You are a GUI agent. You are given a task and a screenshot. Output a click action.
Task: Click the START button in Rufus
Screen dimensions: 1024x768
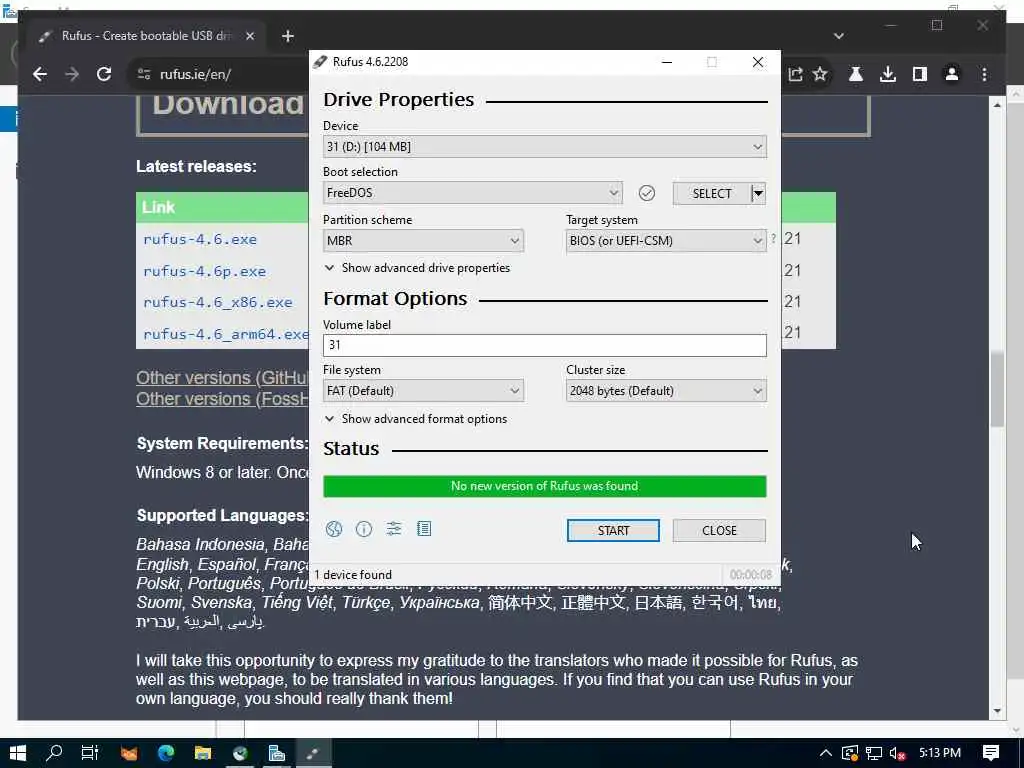pos(613,530)
